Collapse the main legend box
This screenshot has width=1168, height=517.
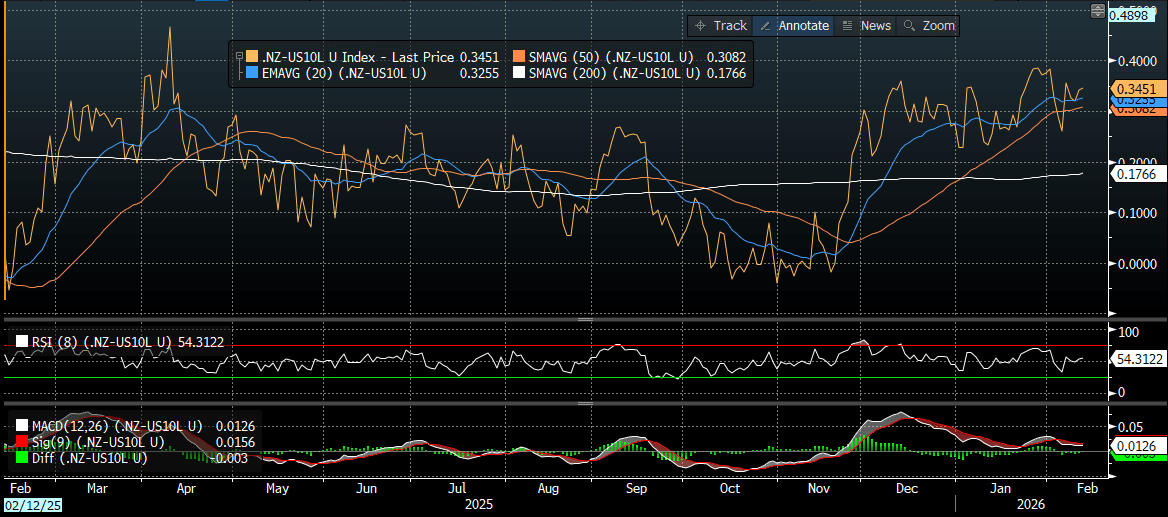(238, 57)
